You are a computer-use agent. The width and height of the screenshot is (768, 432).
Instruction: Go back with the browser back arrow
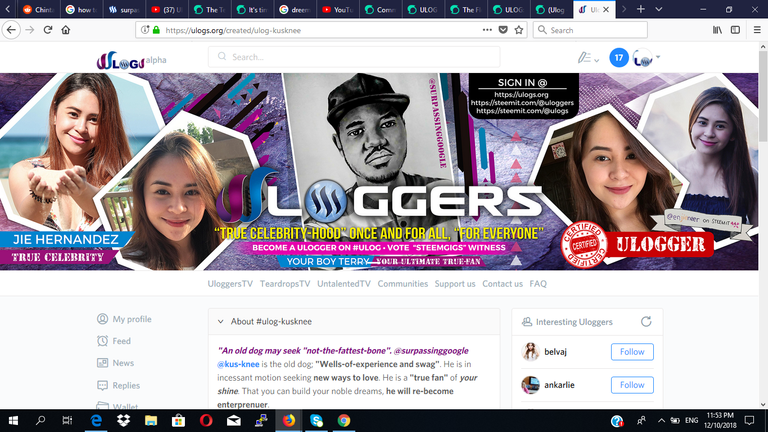(11, 30)
